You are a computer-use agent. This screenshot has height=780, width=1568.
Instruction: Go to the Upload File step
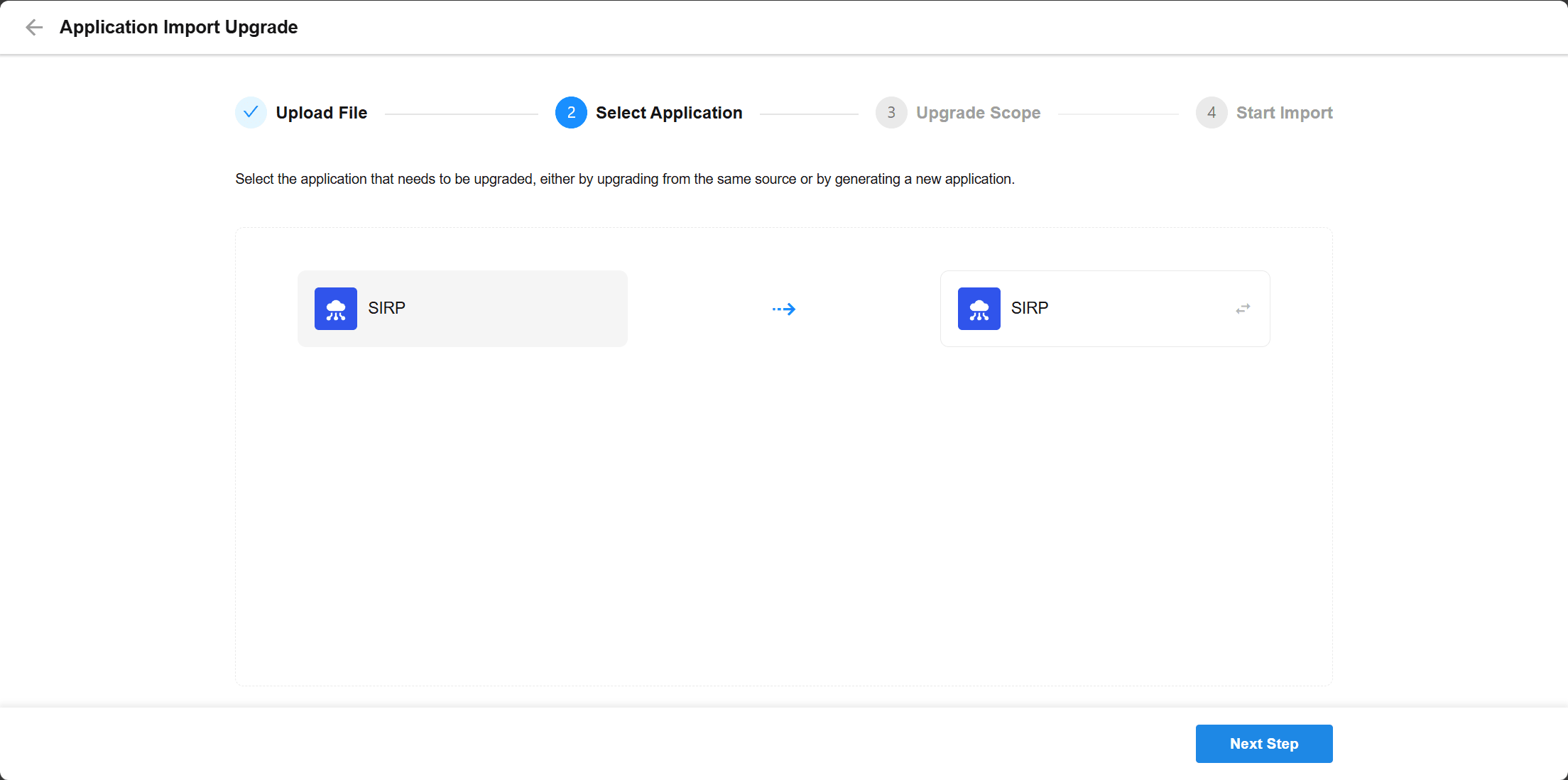pos(321,113)
